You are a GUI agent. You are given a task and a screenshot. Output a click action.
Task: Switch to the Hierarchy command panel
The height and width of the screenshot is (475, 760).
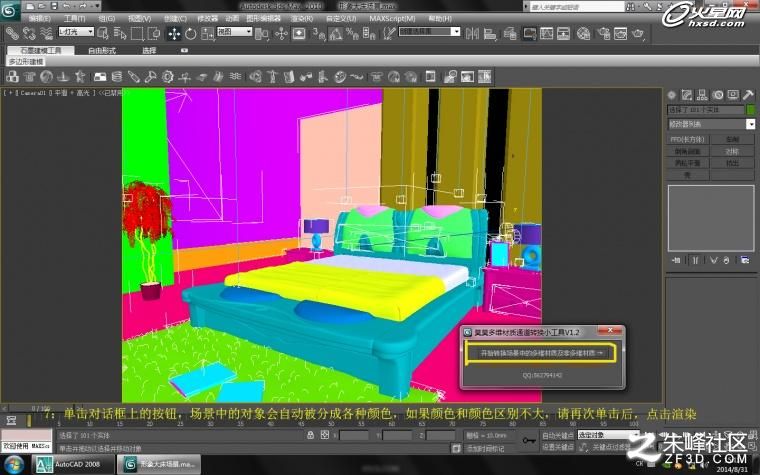[x=702, y=95]
